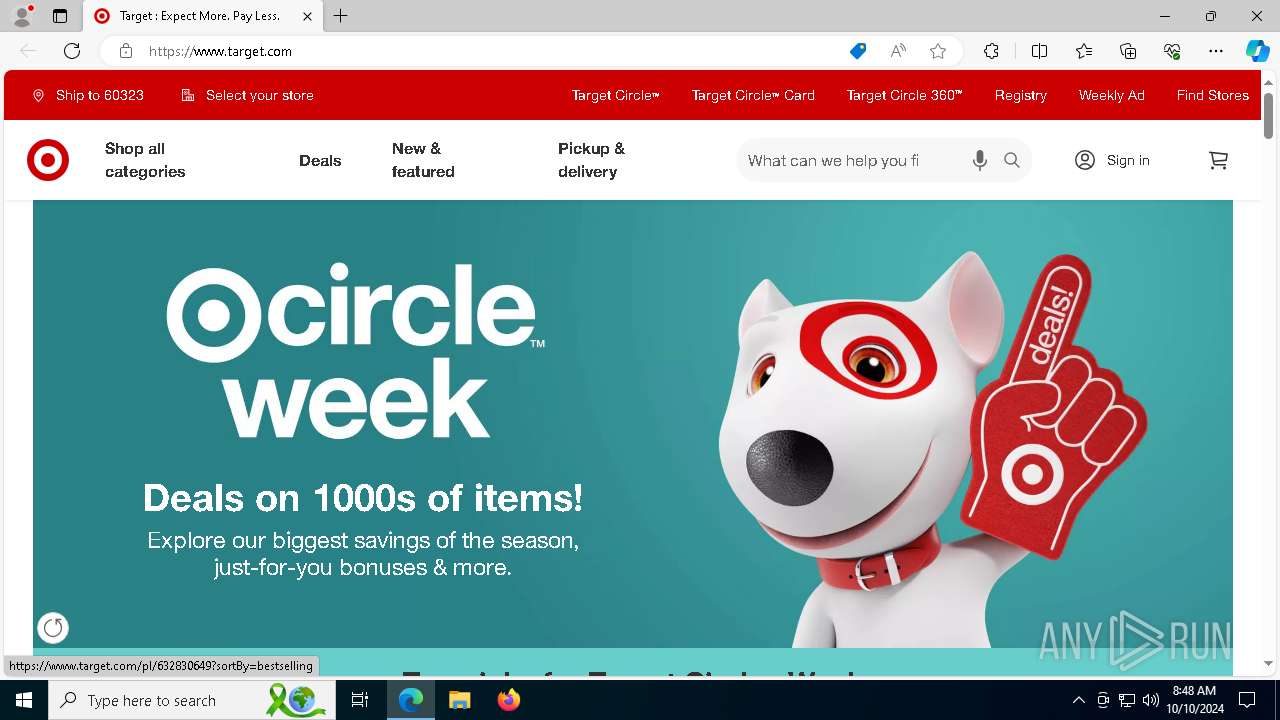The width and height of the screenshot is (1280, 720).
Task: Add page to favorites star icon
Action: (938, 51)
